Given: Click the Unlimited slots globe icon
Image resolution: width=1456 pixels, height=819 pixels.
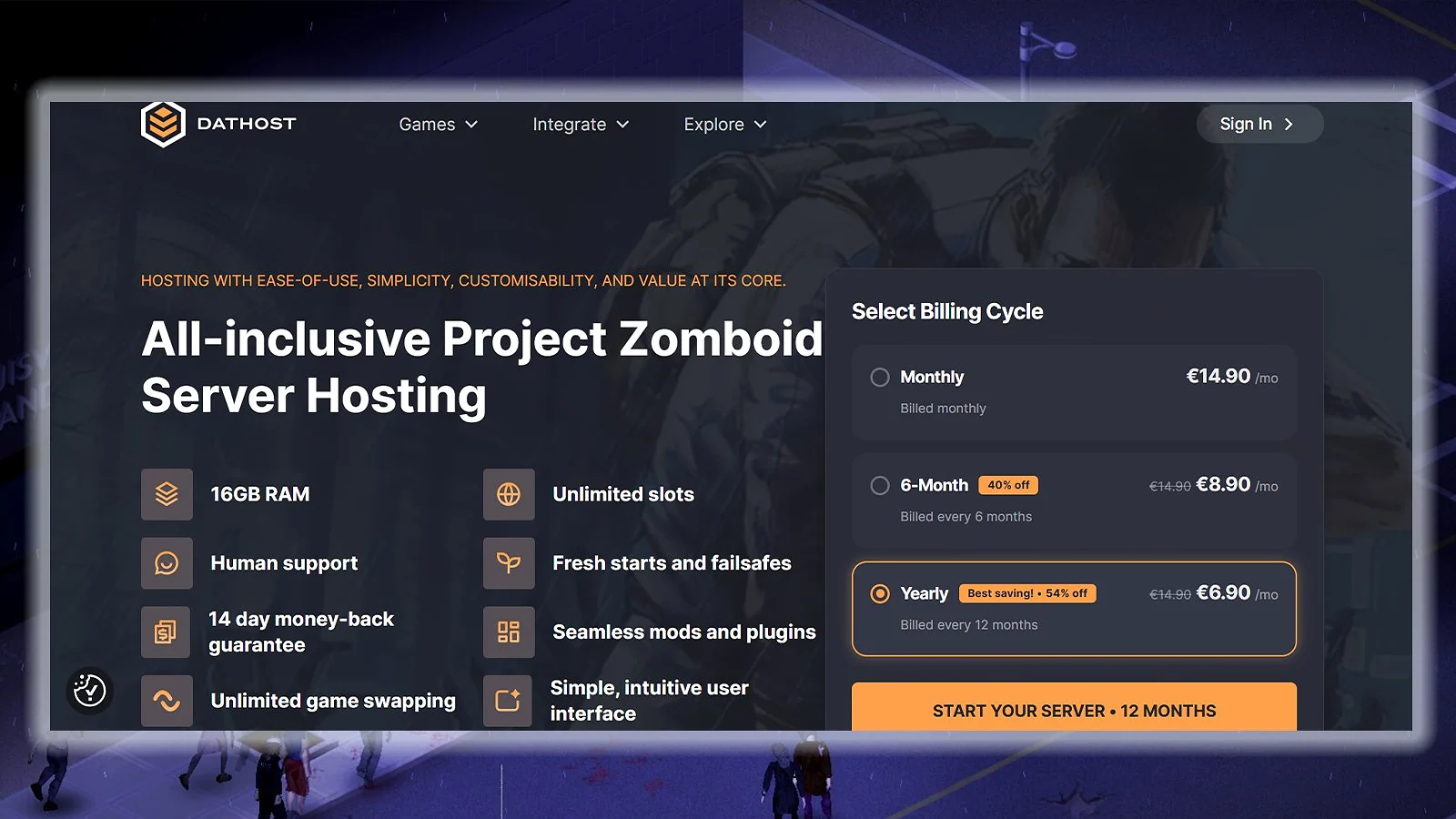Looking at the screenshot, I should [x=509, y=494].
